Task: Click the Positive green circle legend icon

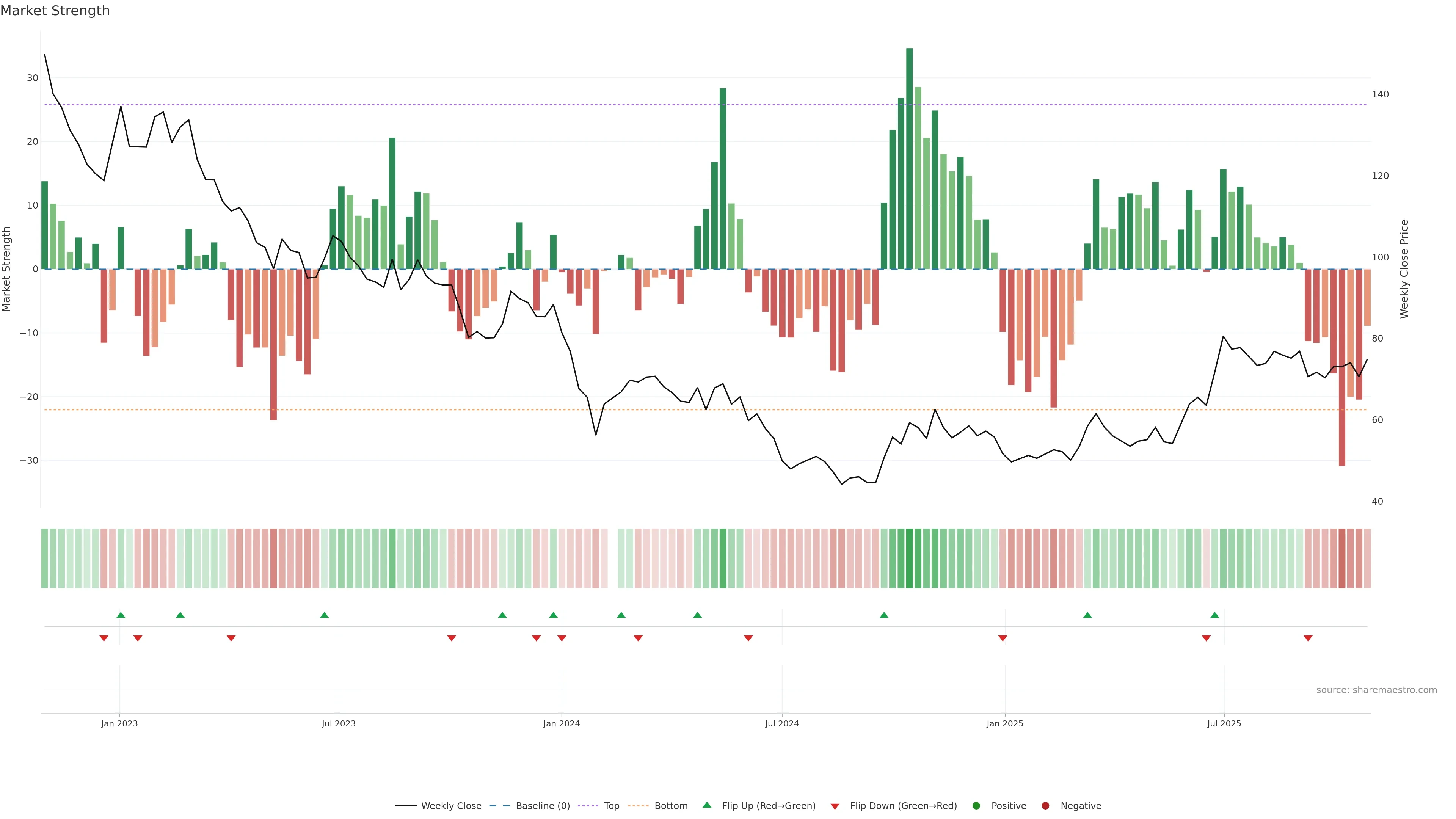Action: pyautogui.click(x=976, y=805)
